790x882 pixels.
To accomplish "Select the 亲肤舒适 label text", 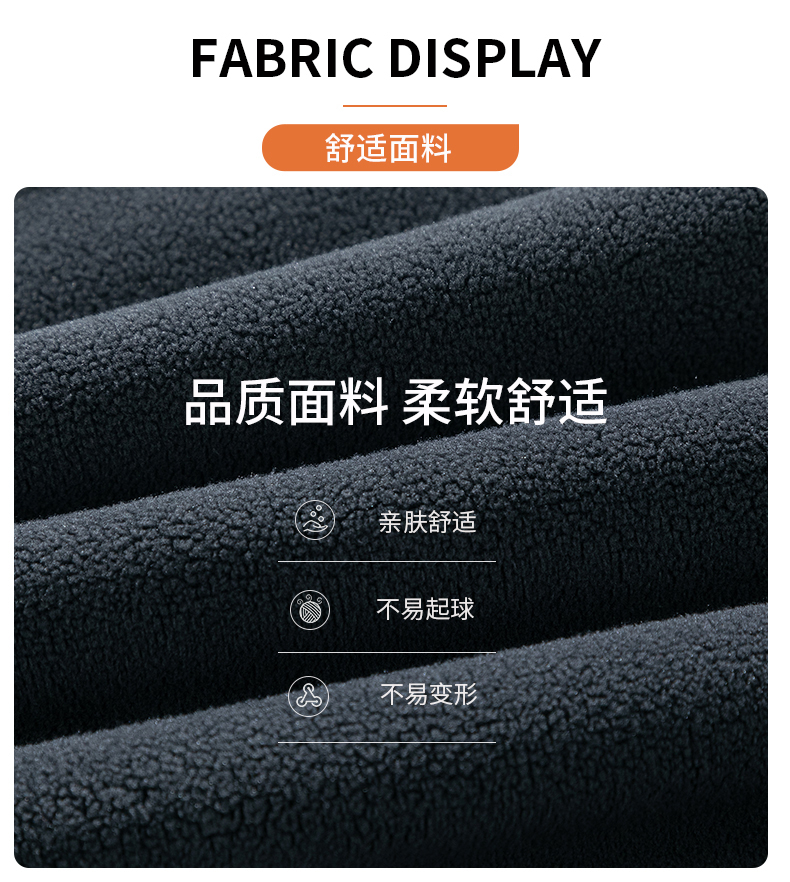I will pos(427,522).
